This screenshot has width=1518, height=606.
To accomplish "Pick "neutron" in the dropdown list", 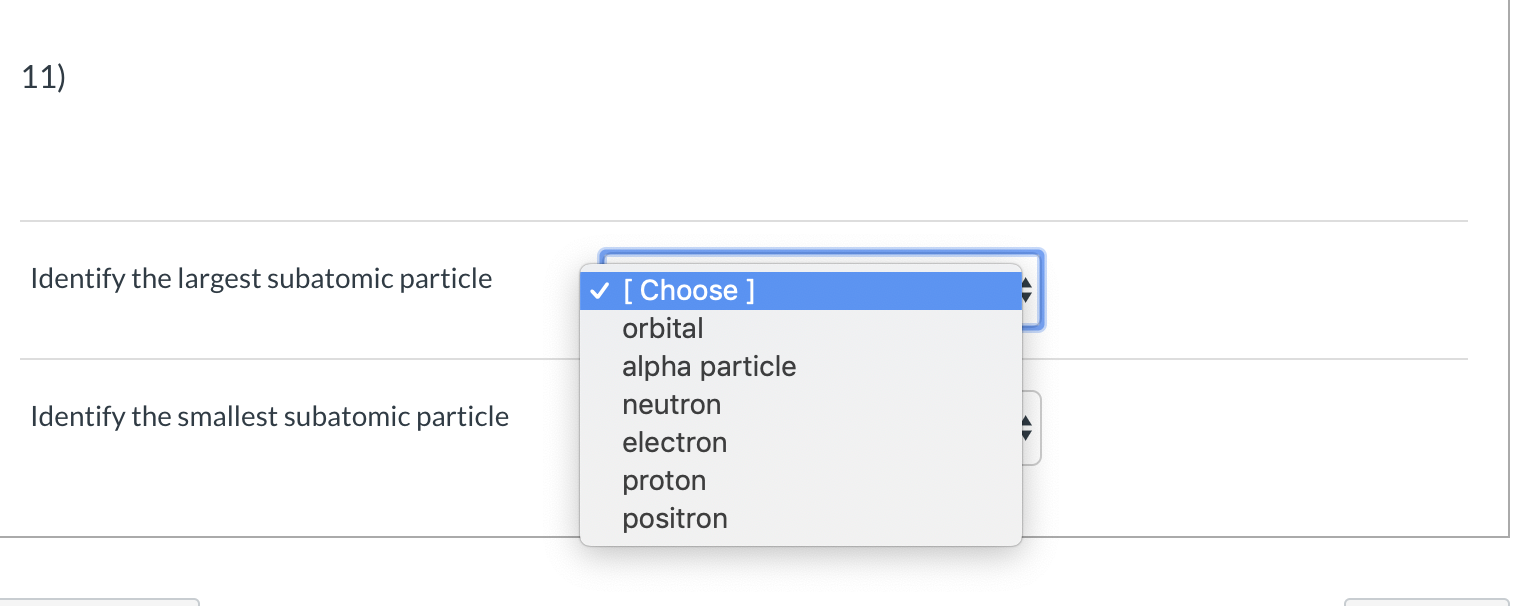I will click(x=671, y=405).
